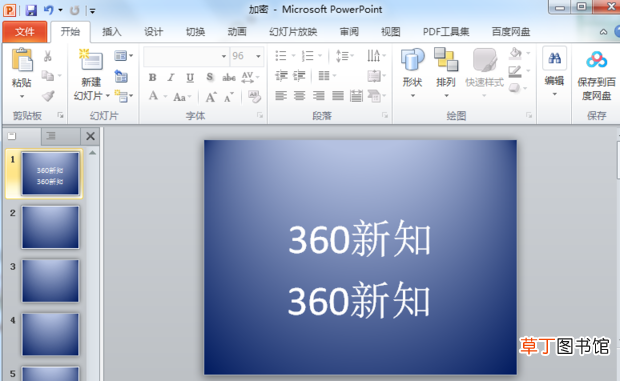This screenshot has width=620, height=381.
Task: Open the Paste clipboard icon
Action: 22,60
